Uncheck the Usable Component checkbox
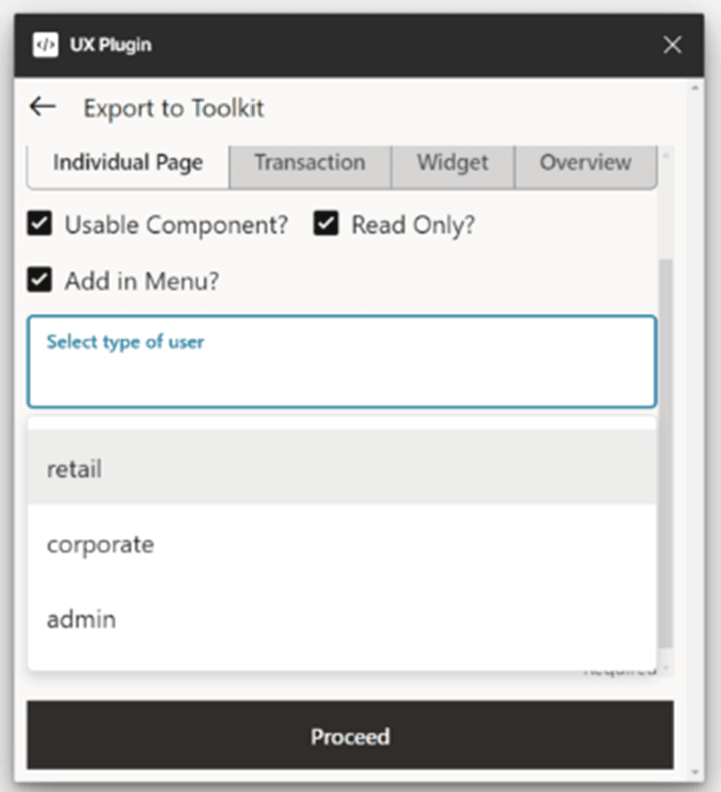 40,225
